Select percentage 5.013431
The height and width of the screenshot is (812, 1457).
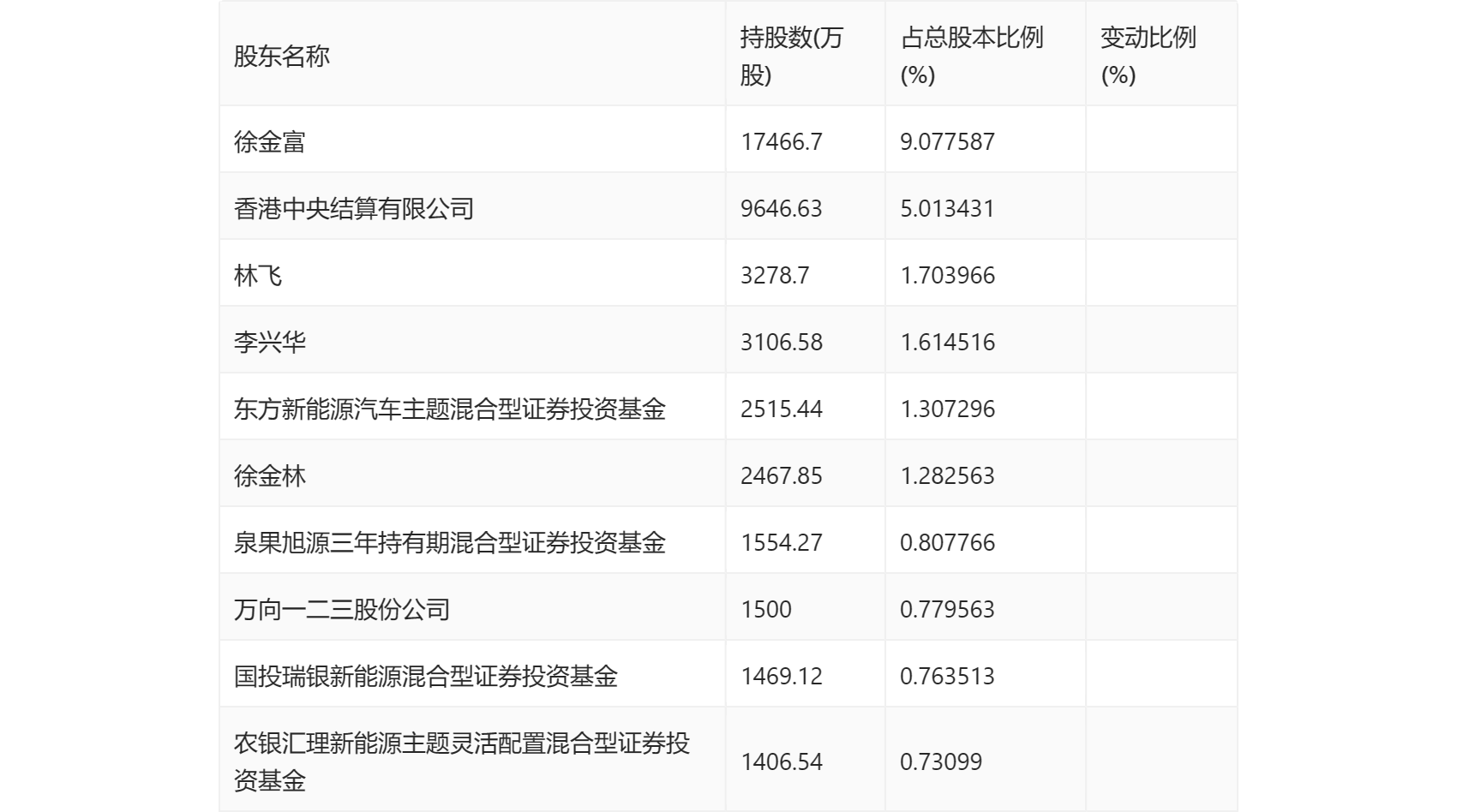coord(948,208)
